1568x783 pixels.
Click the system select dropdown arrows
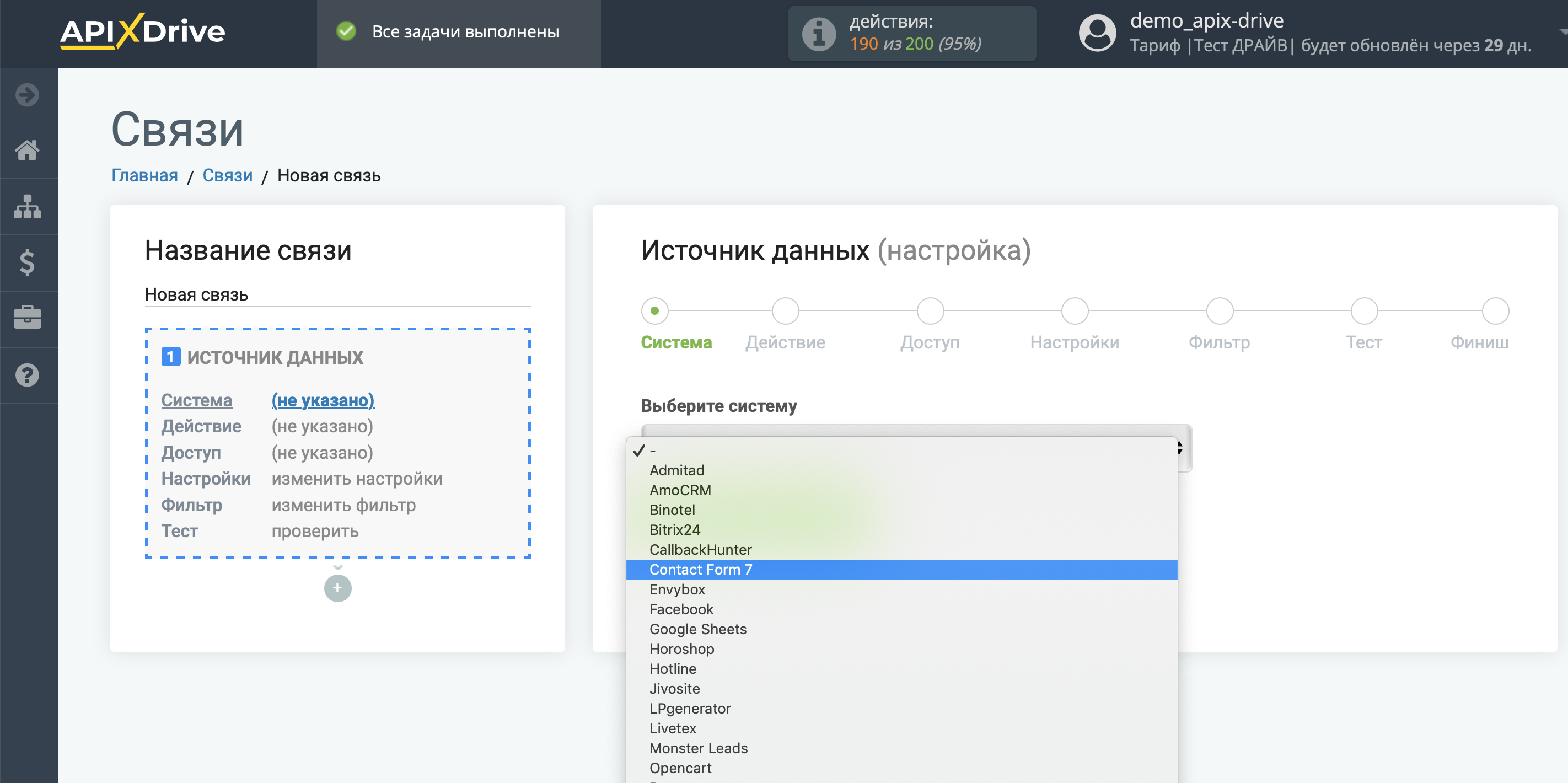point(1180,448)
